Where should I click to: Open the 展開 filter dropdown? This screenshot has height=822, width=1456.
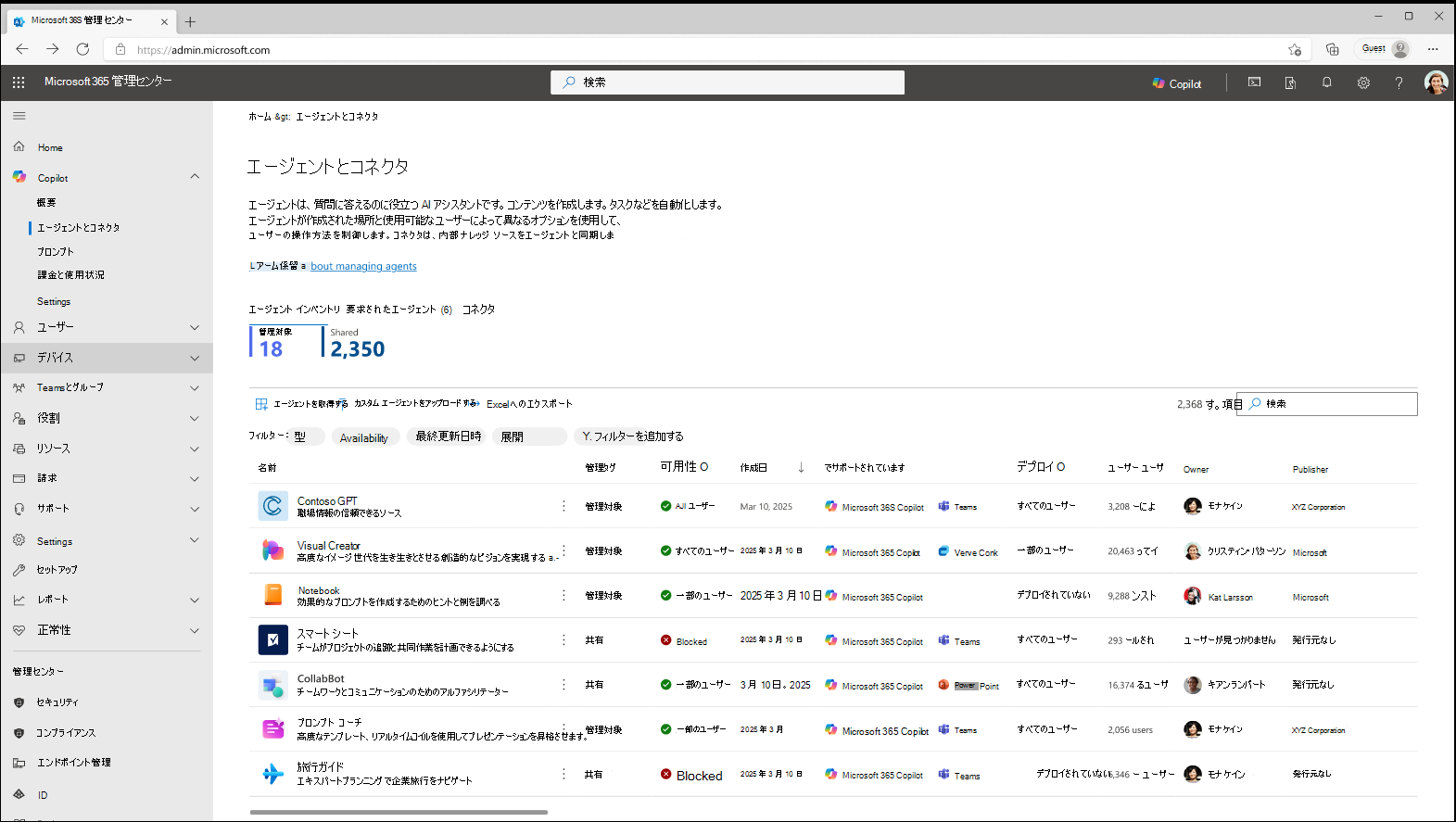coord(530,436)
